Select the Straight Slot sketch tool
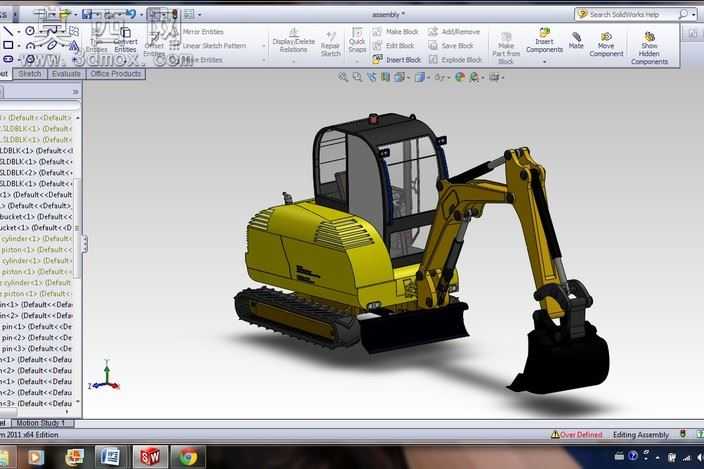704x469 pixels. tap(8, 59)
